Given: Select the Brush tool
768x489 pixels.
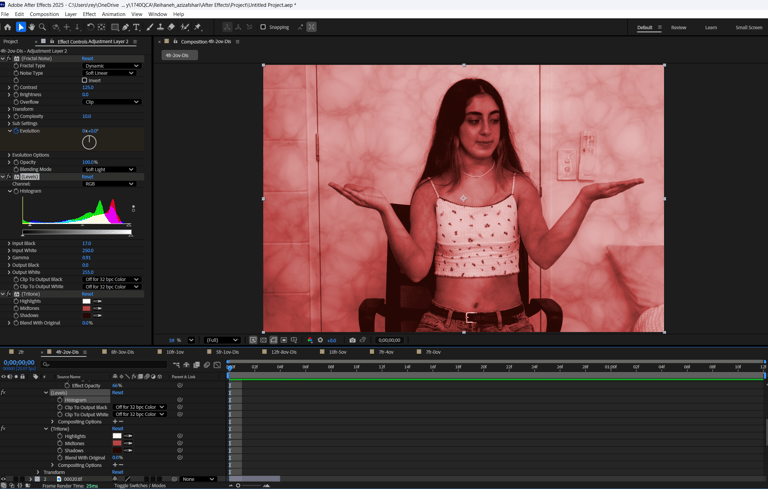Looking at the screenshot, I should (150, 27).
